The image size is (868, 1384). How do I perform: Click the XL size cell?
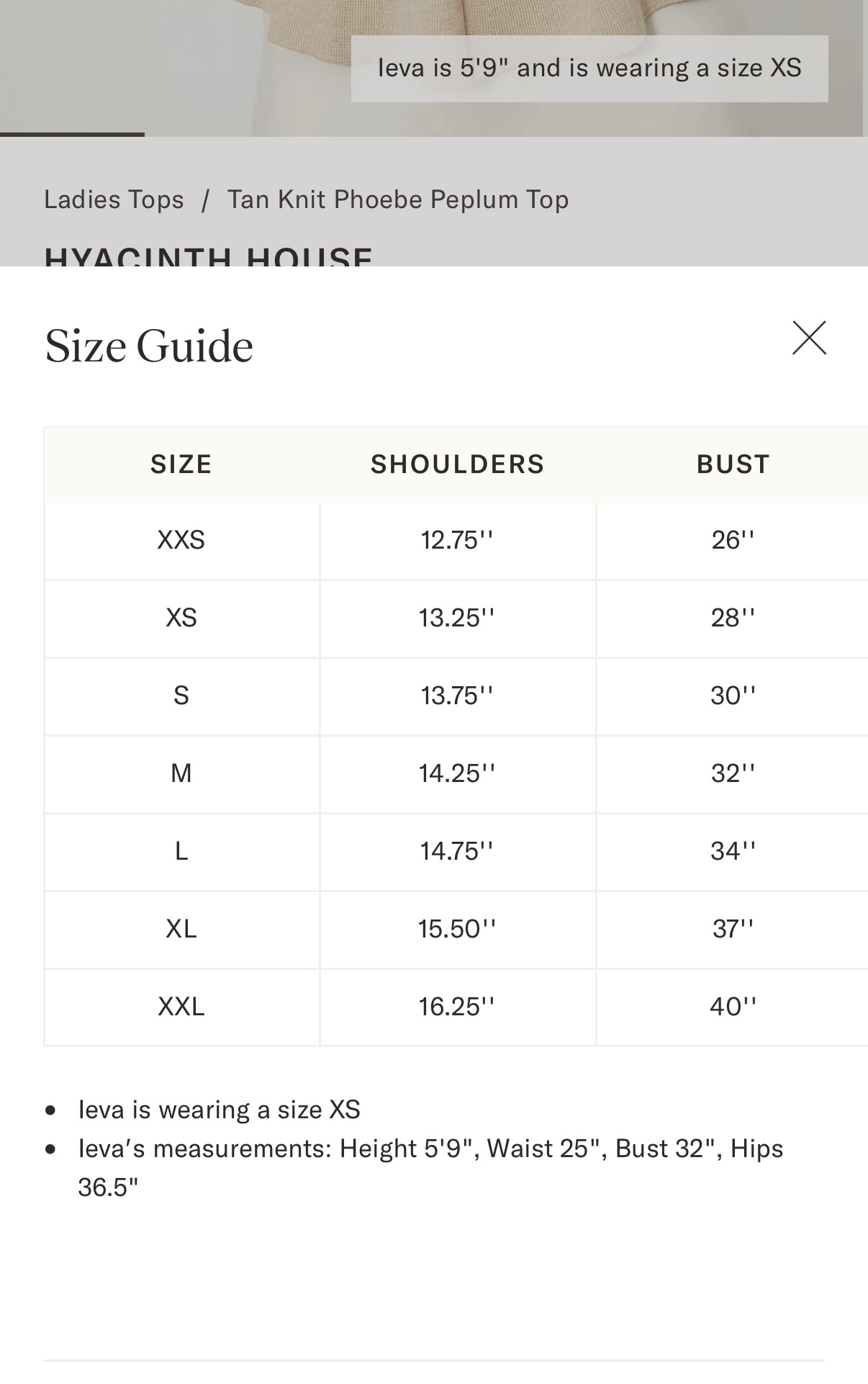181,930
